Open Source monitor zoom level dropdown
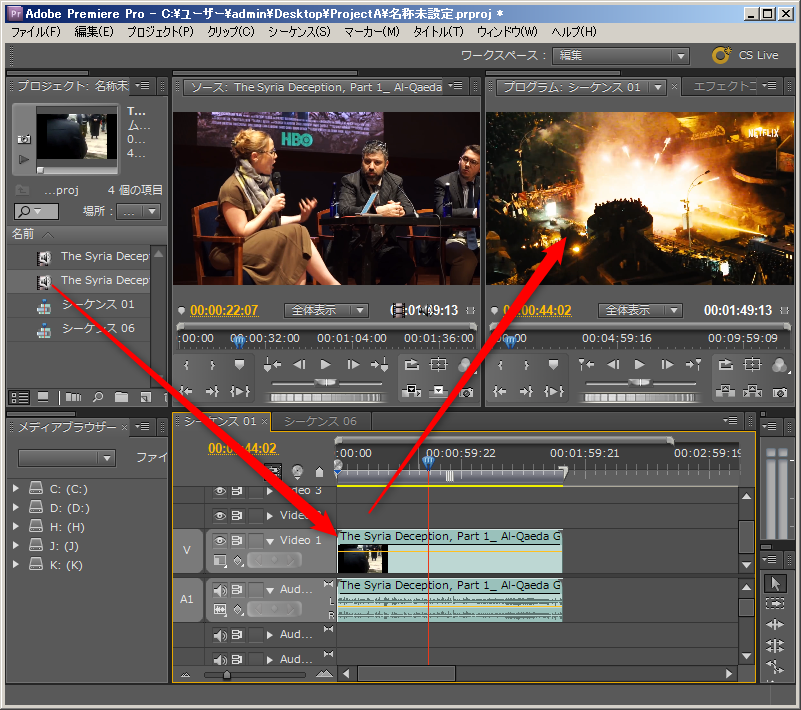 coord(326,310)
